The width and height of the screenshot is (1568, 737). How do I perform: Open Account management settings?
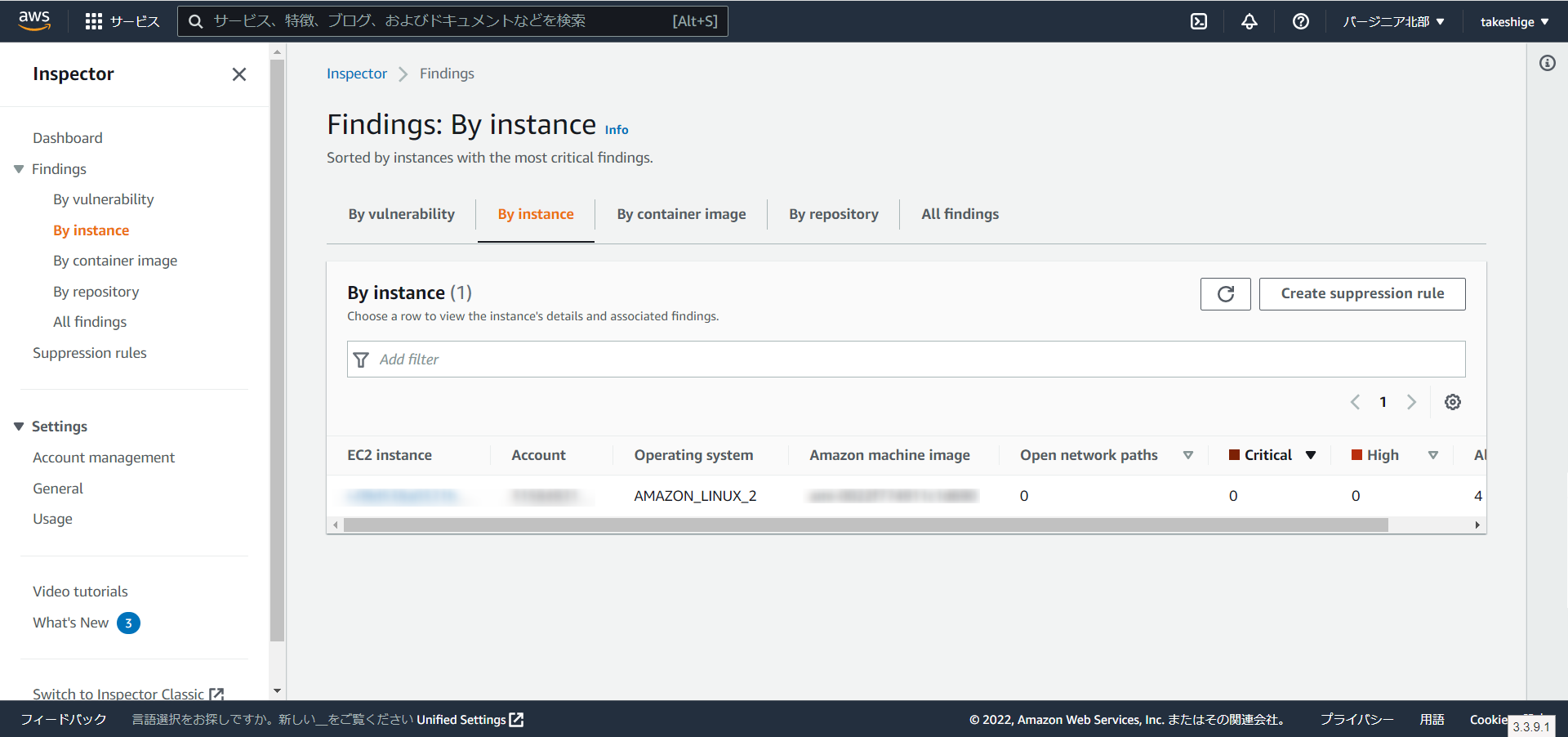[104, 458]
